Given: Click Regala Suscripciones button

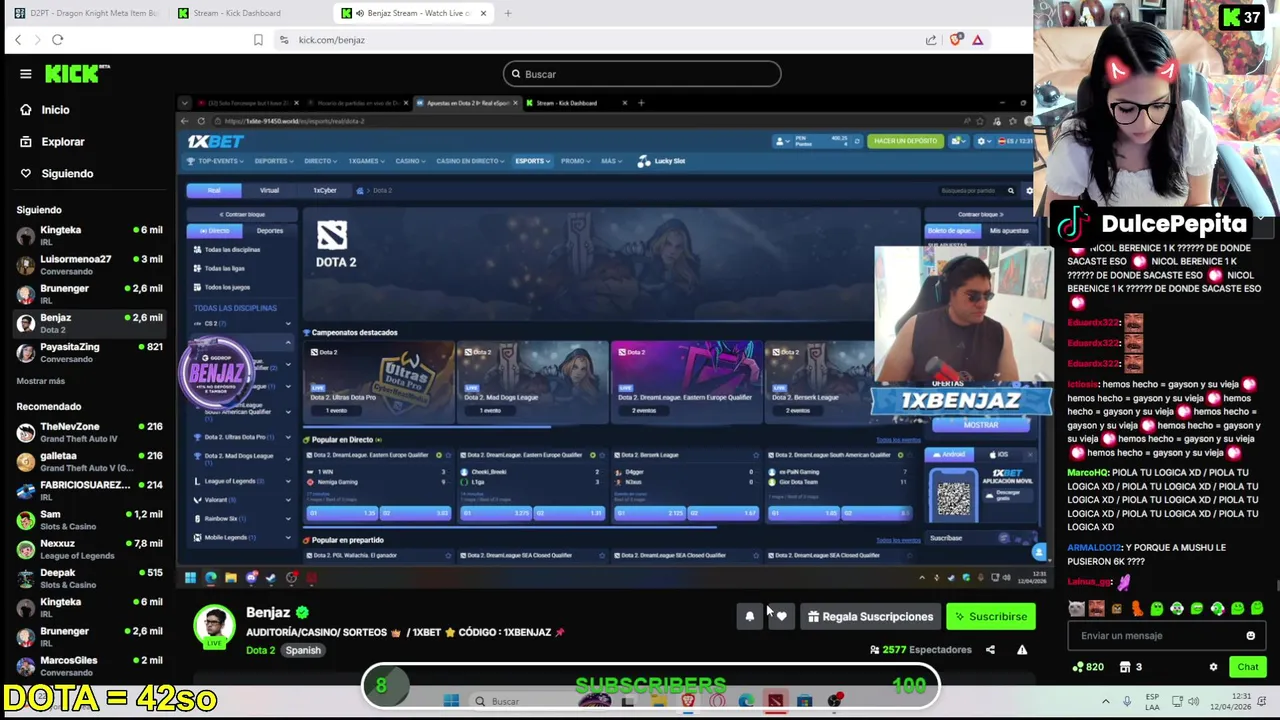Looking at the screenshot, I should pyautogui.click(x=870, y=617).
